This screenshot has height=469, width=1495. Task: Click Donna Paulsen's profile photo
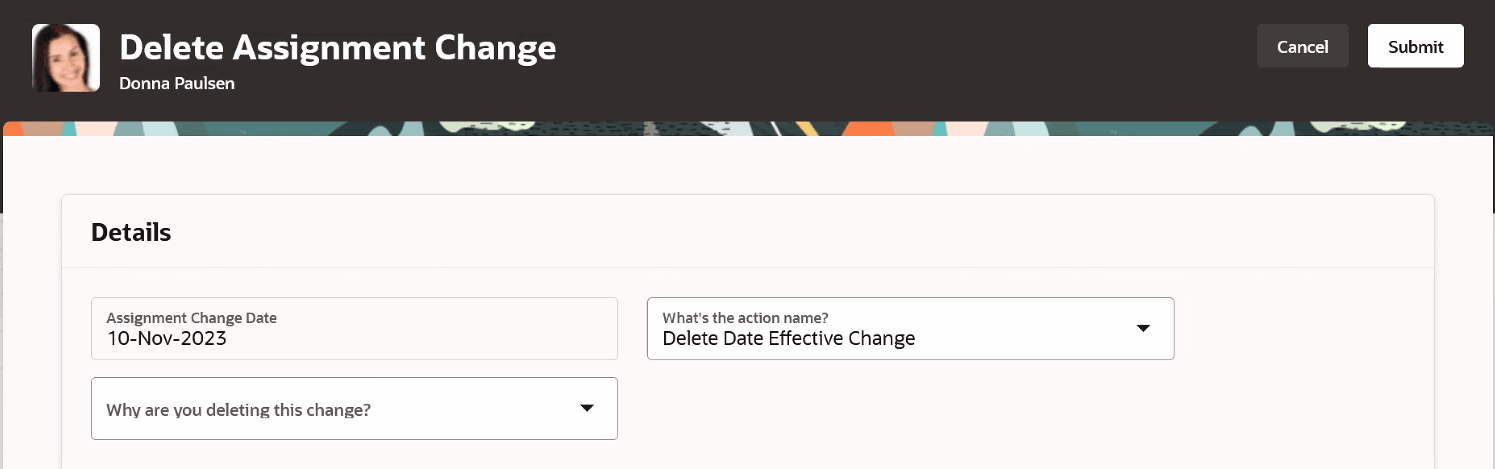66,58
